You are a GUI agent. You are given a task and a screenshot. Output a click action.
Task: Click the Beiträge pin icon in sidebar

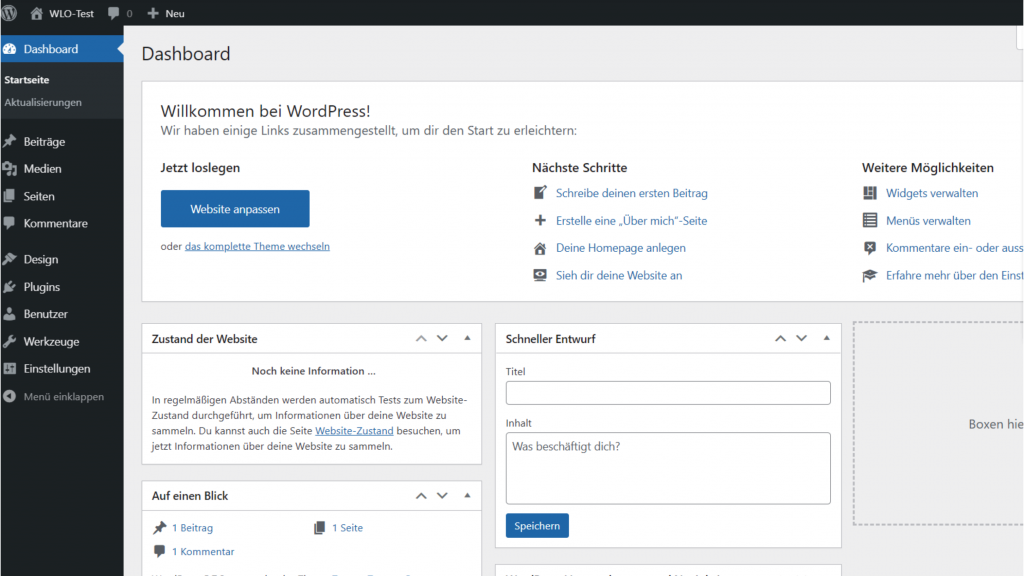coord(10,142)
